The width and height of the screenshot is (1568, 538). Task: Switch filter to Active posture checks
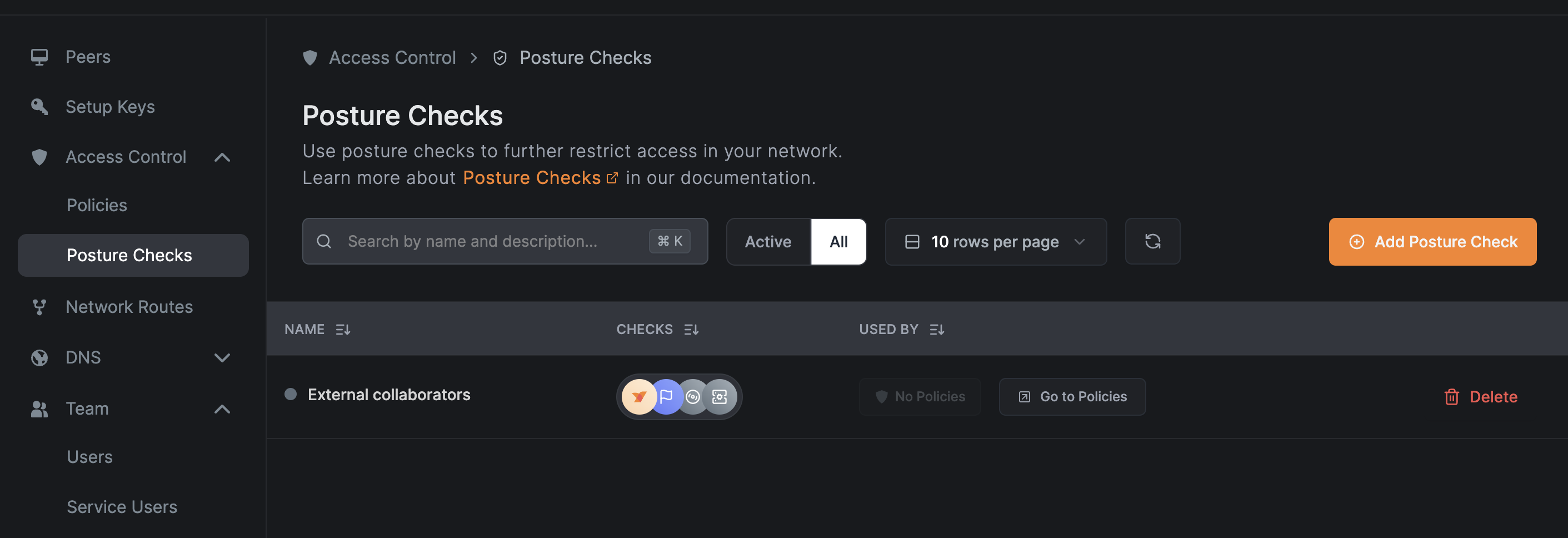click(x=767, y=242)
